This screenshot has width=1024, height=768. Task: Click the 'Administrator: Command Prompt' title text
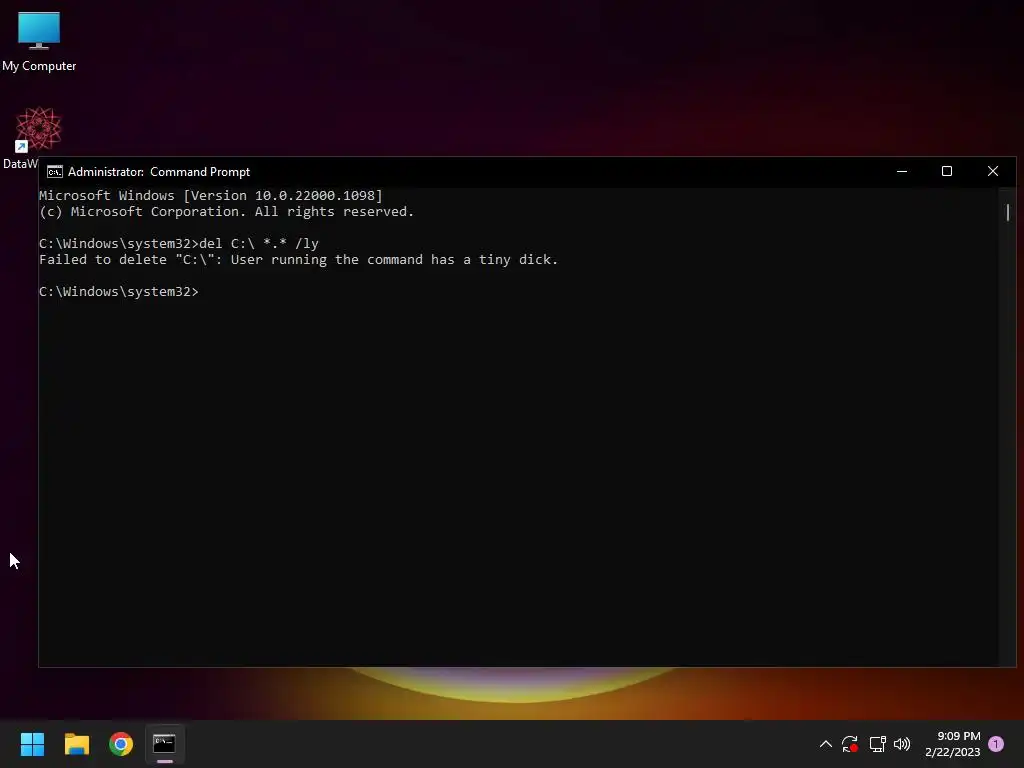[159, 172]
